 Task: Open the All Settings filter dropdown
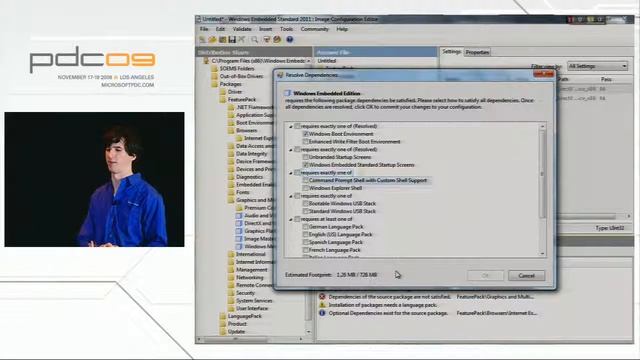[598, 66]
